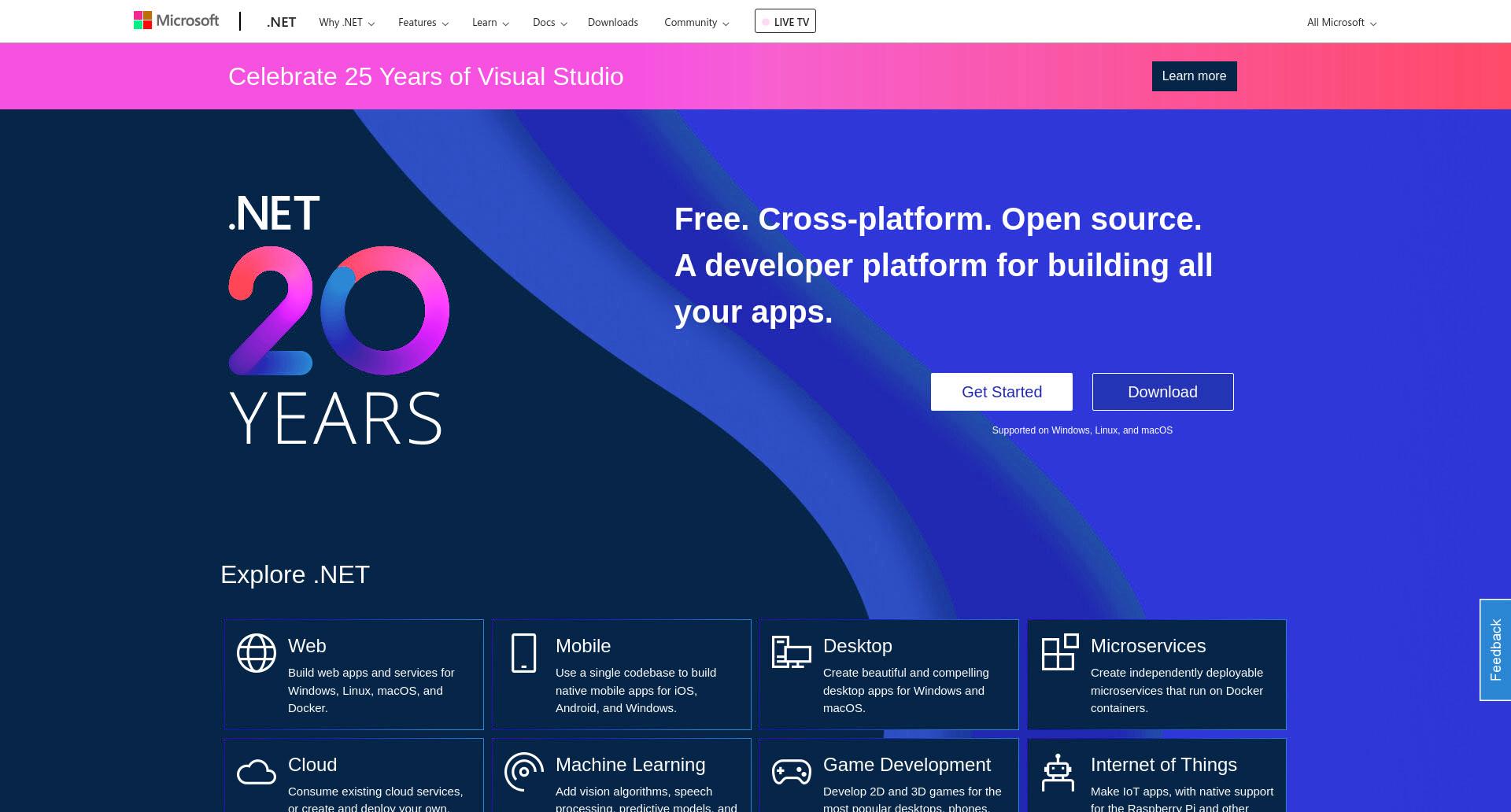Open the Internet of Things card heading

pyautogui.click(x=1164, y=765)
